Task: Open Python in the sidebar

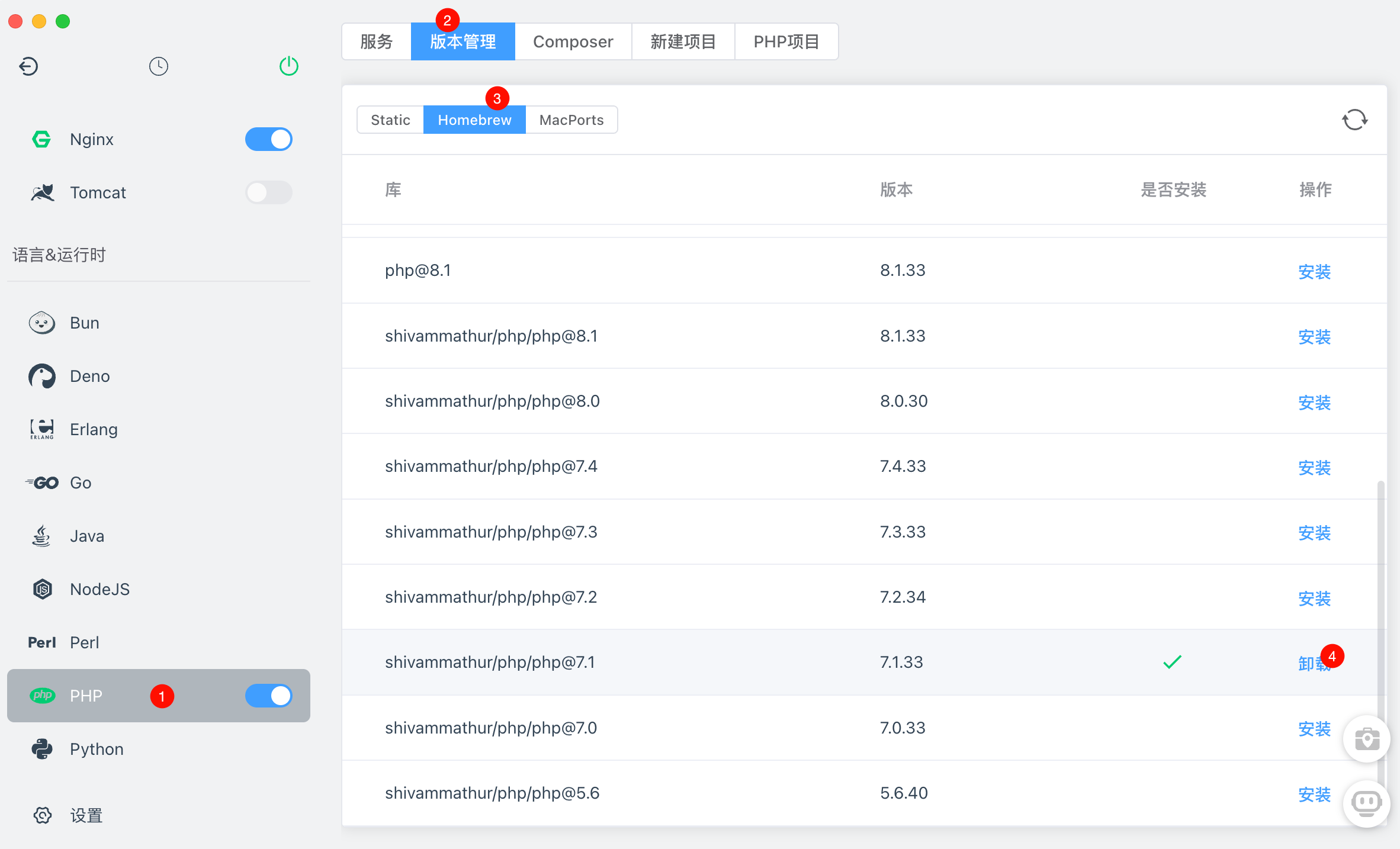Action: tap(159, 749)
